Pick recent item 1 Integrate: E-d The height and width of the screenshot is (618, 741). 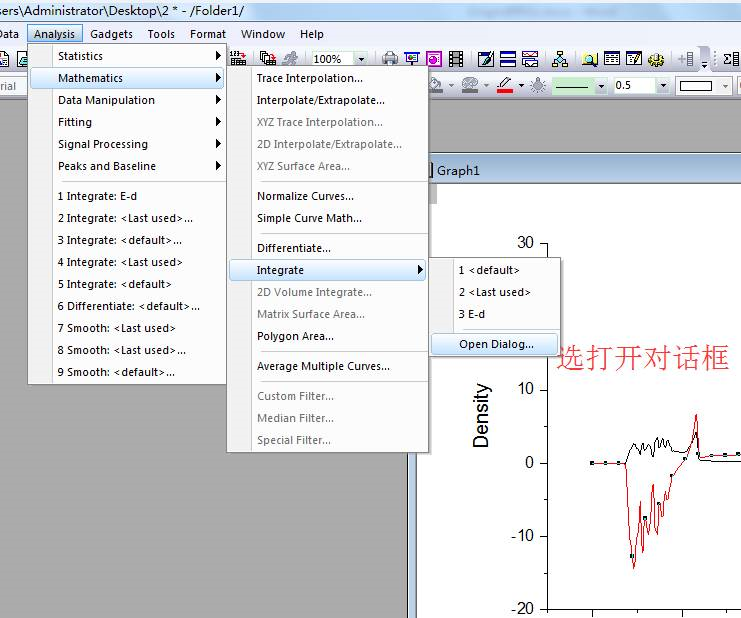tap(97, 196)
